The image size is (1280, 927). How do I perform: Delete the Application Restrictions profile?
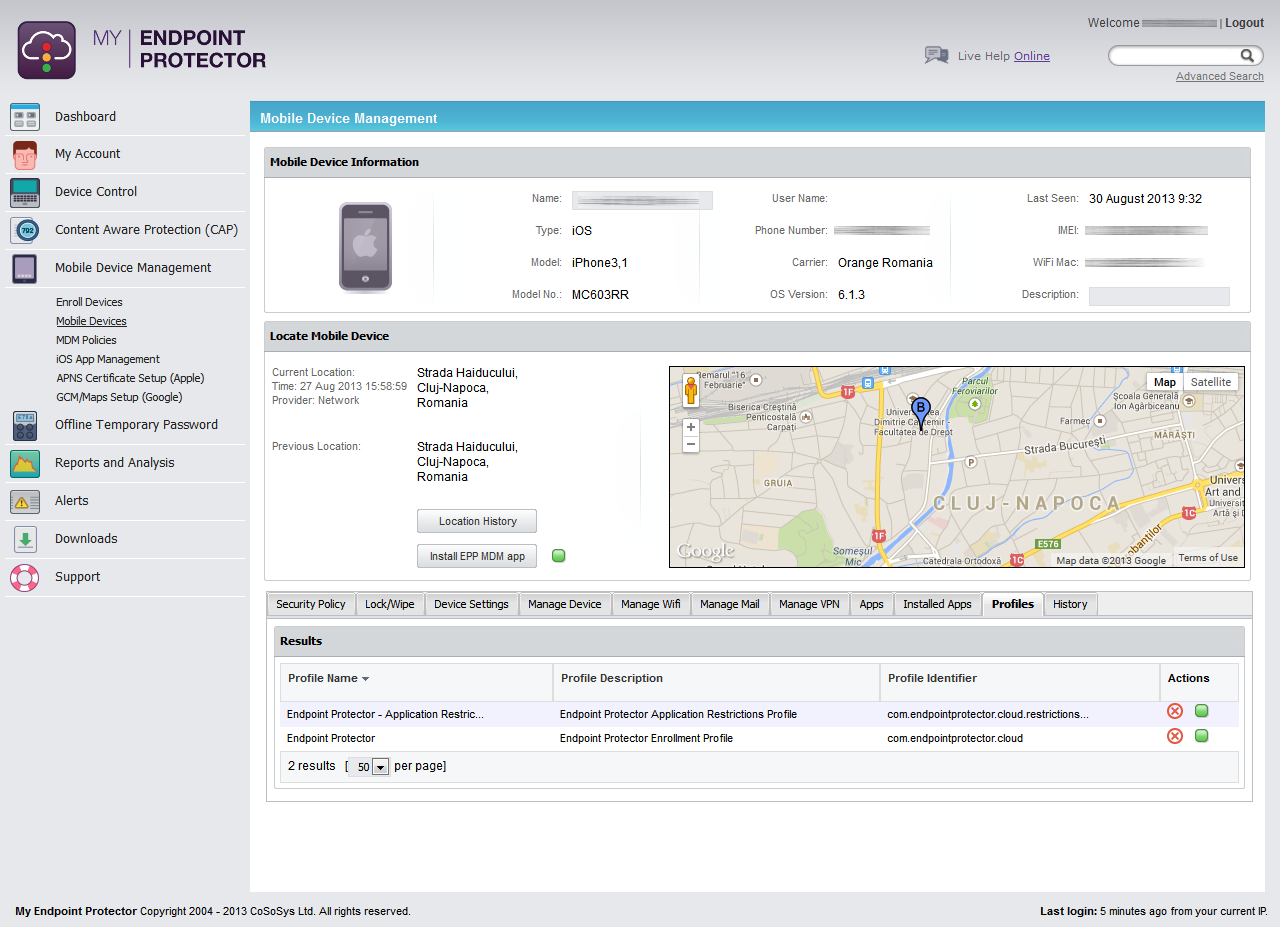point(1175,711)
